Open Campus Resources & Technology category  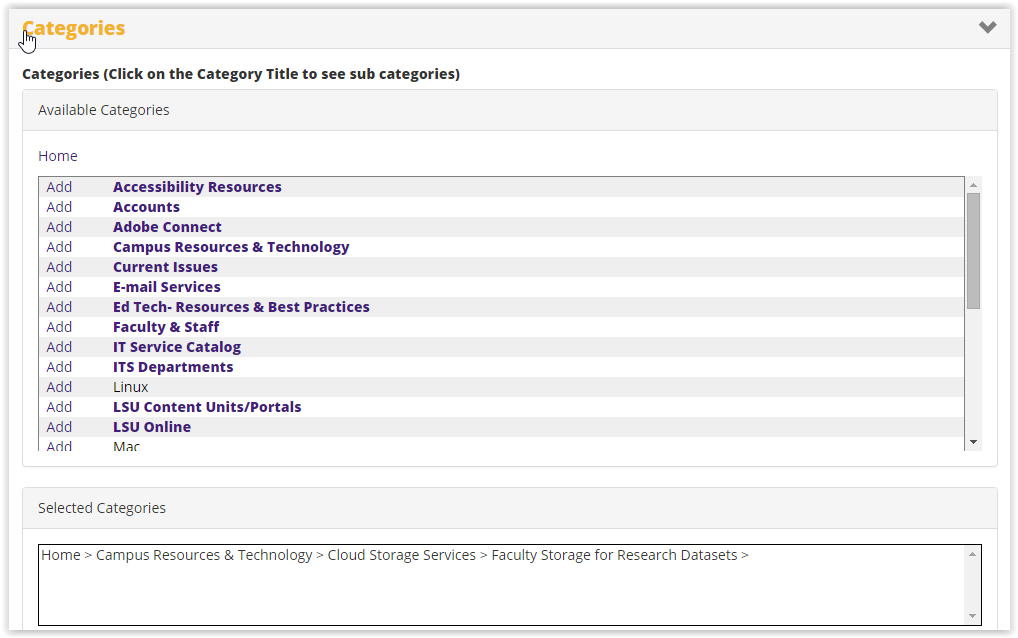(231, 247)
